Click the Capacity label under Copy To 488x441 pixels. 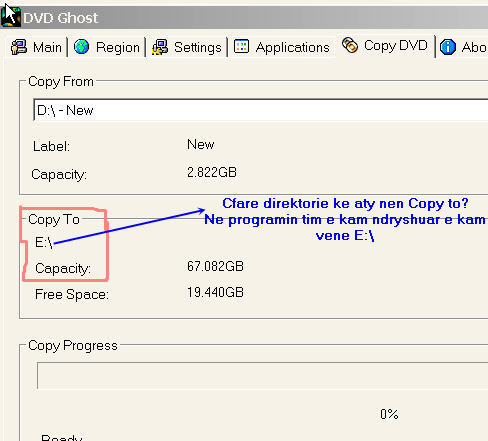click(x=63, y=268)
